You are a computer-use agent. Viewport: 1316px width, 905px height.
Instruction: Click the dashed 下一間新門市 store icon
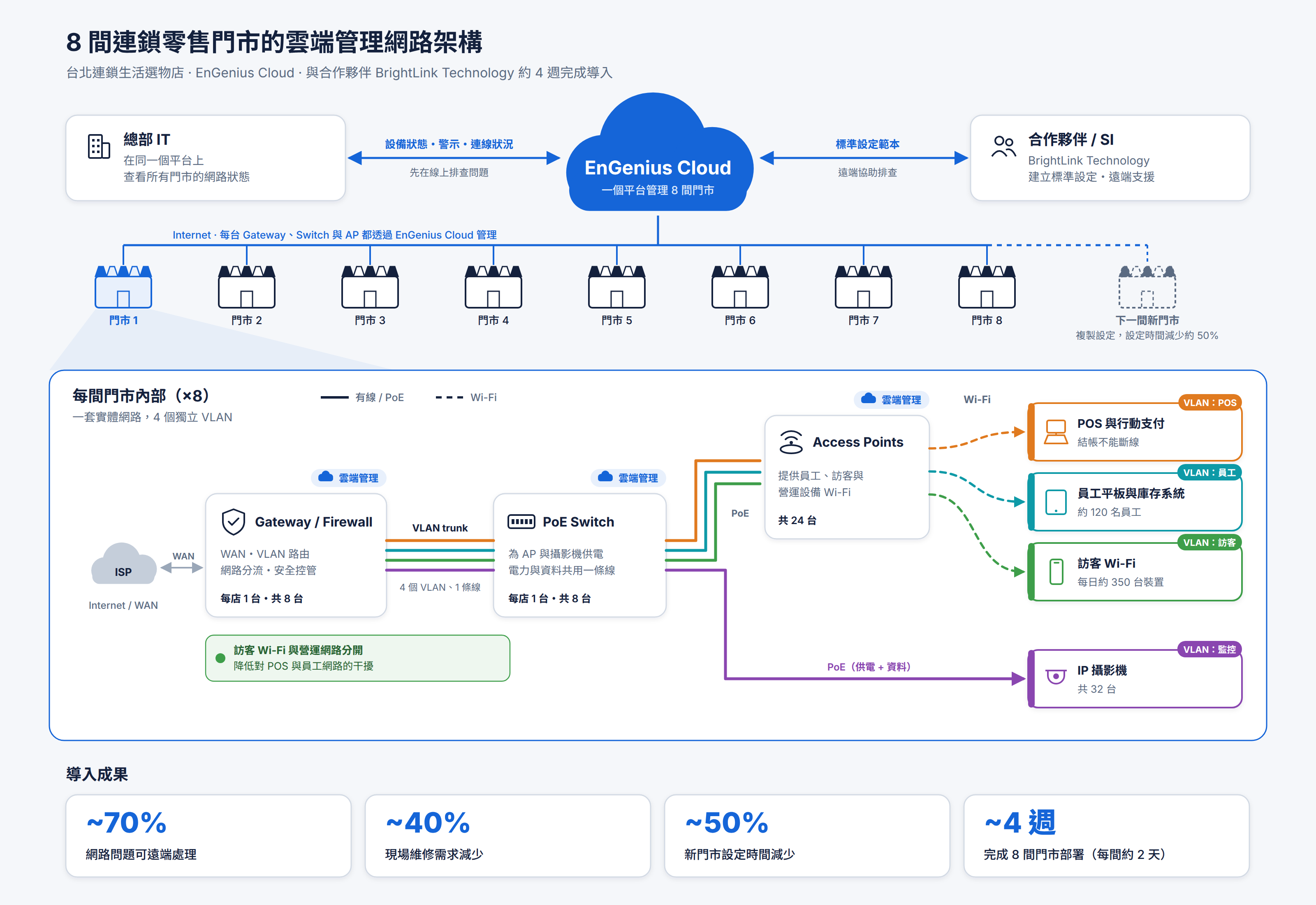tap(1147, 287)
